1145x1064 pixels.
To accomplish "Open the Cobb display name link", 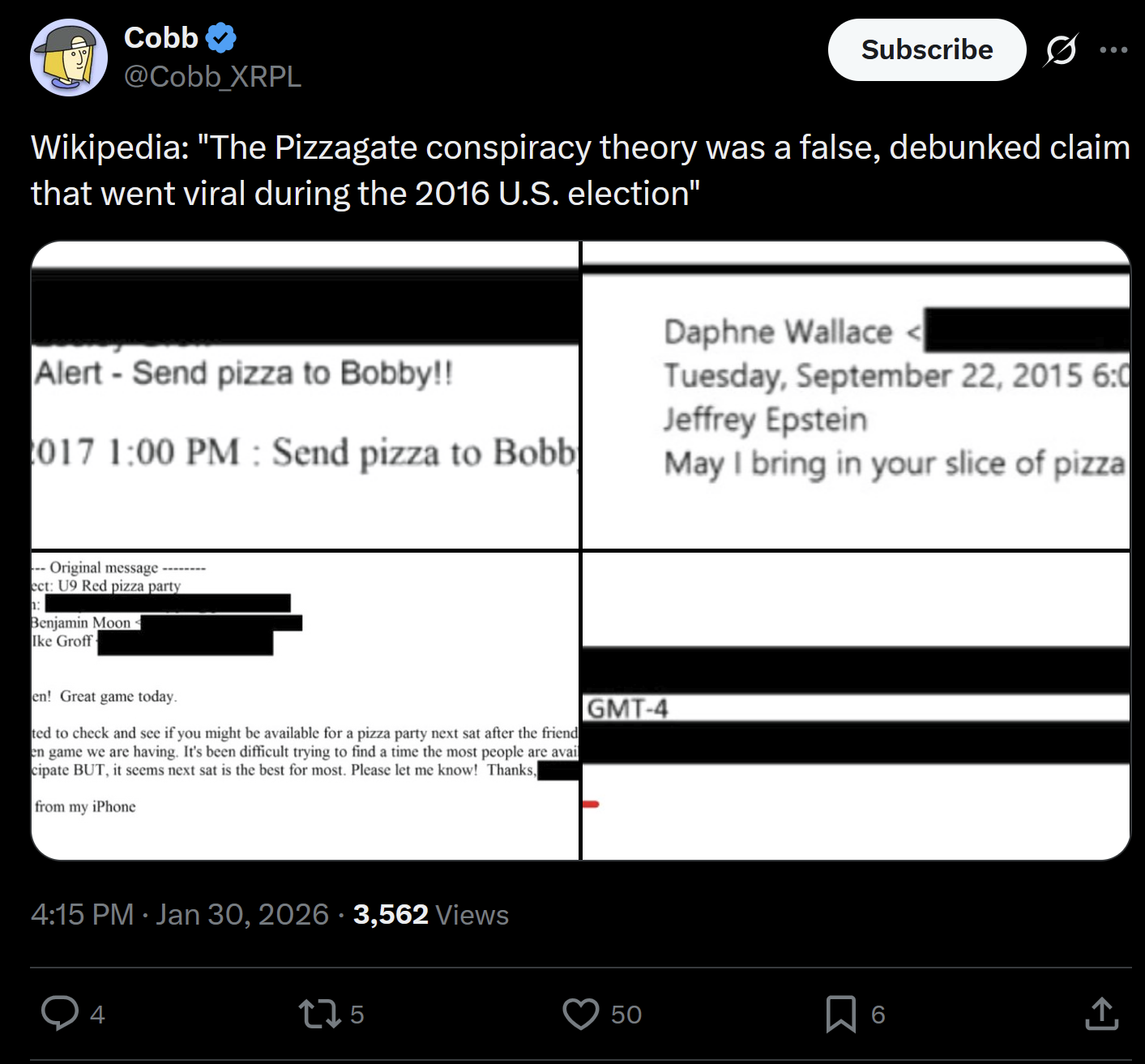I will point(161,38).
